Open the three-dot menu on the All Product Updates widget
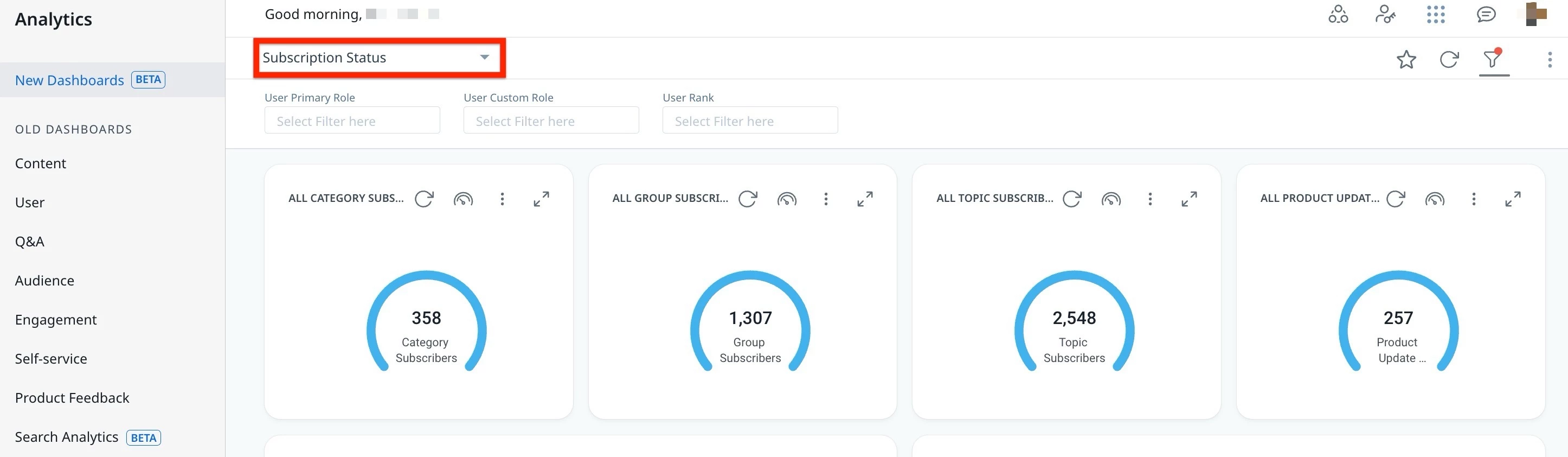The width and height of the screenshot is (1568, 457). [x=1474, y=199]
